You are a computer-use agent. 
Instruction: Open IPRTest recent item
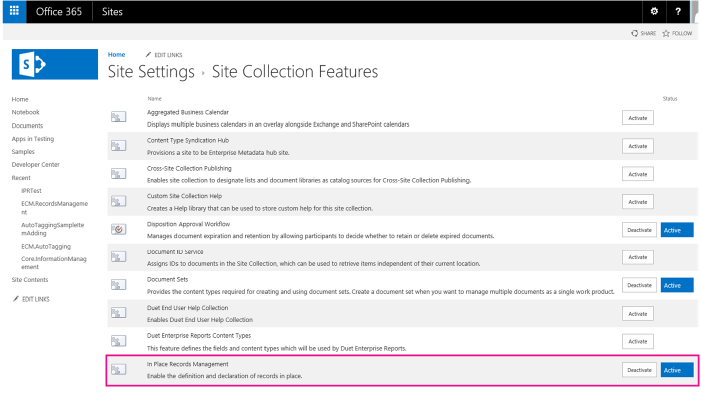(x=31, y=191)
